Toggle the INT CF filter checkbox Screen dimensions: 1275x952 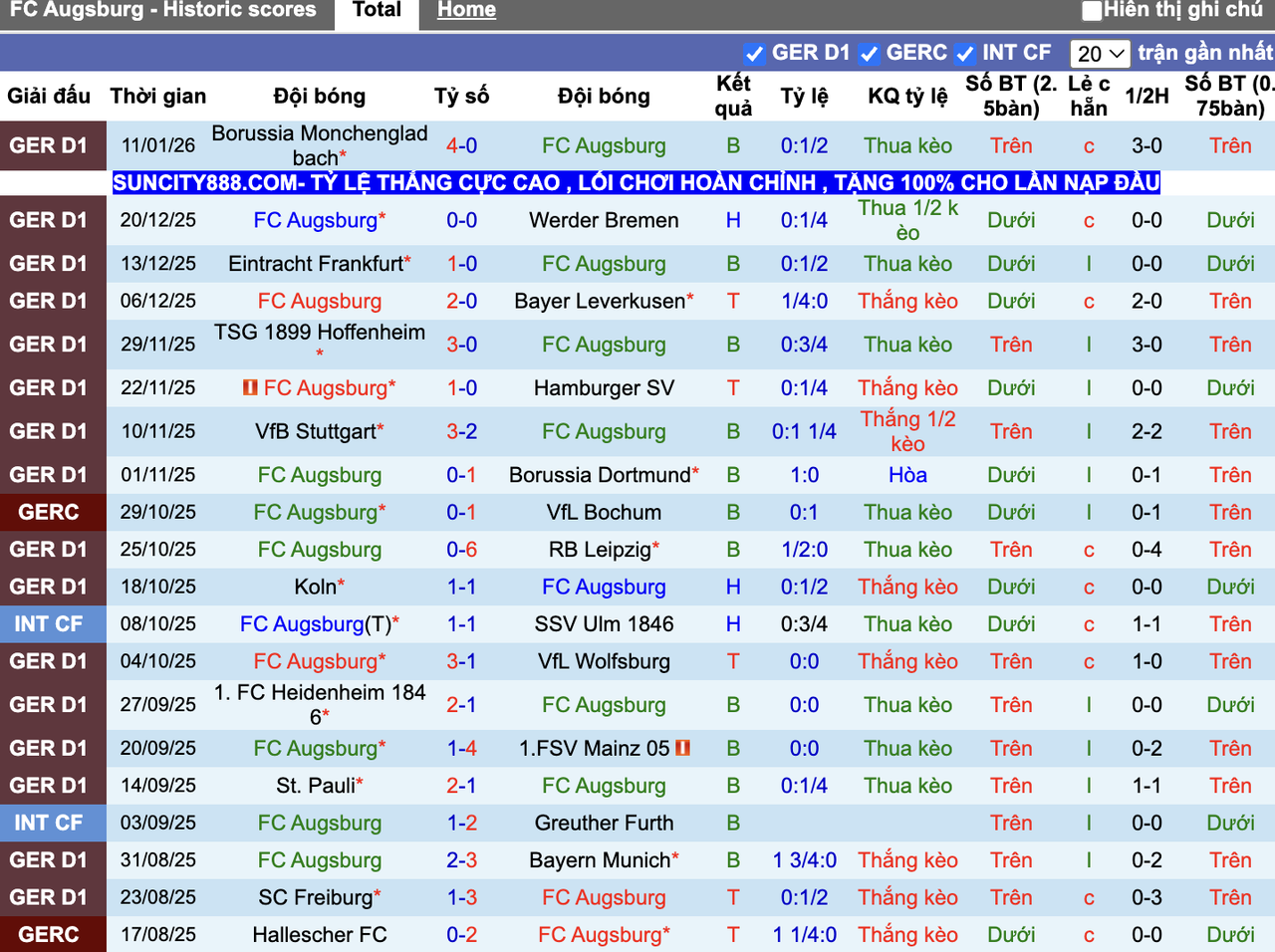point(964,54)
